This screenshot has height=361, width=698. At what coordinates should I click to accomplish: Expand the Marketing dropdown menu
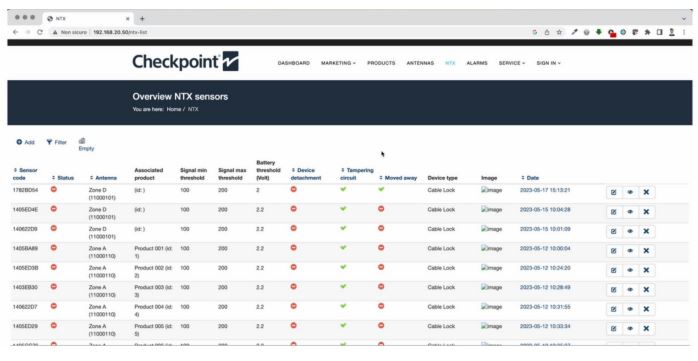(x=338, y=63)
